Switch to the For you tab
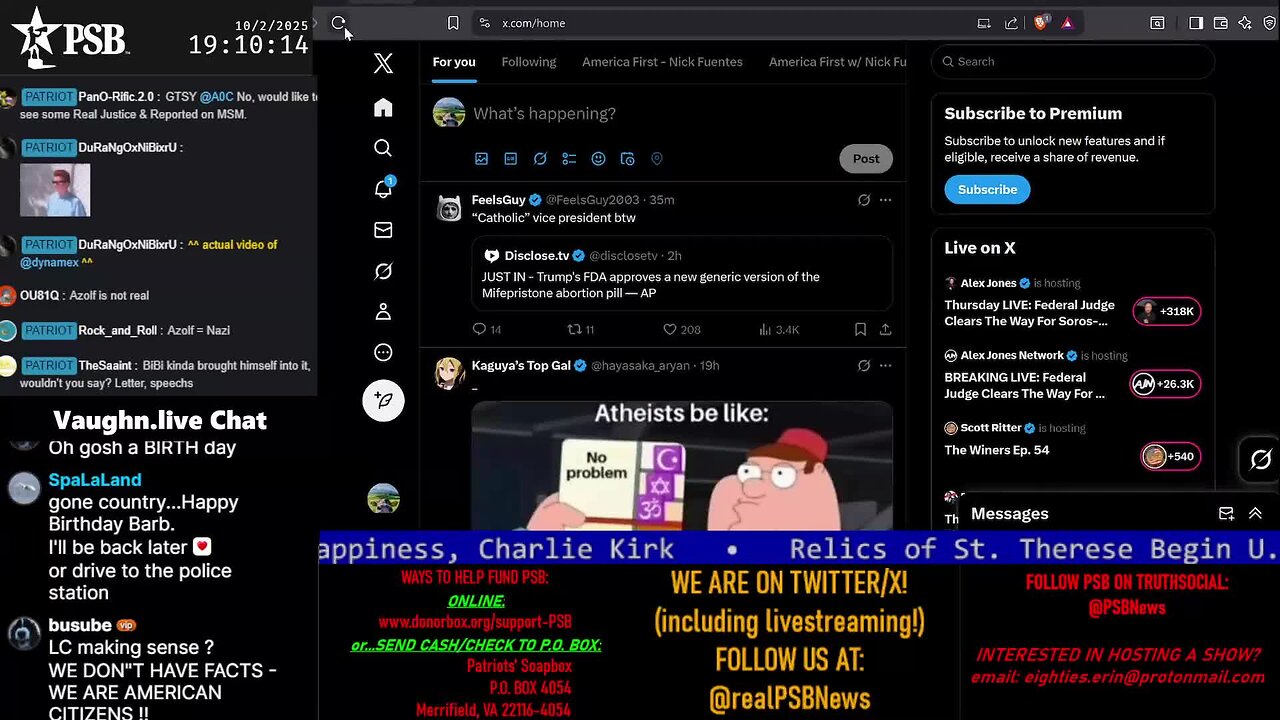Viewport: 1280px width, 720px height. click(x=454, y=62)
